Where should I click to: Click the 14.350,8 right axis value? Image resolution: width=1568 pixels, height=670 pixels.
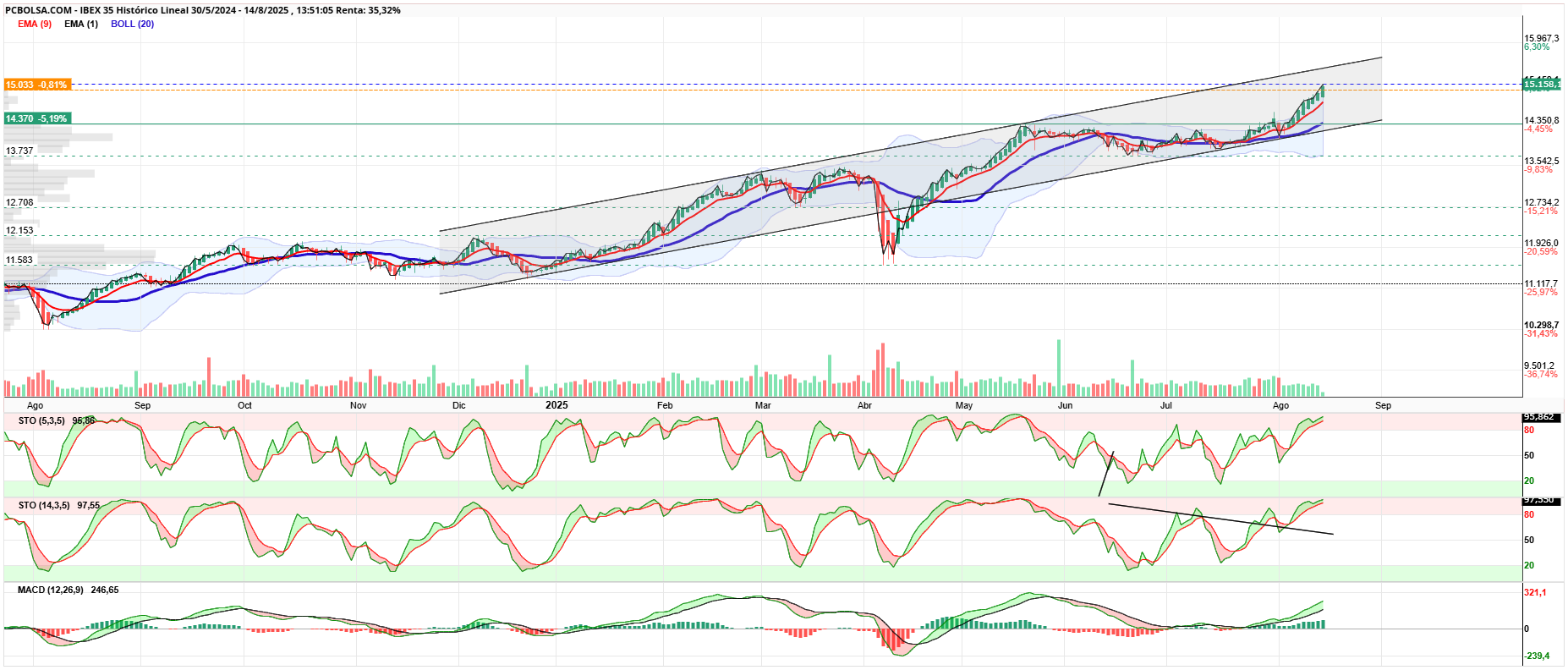1541,120
